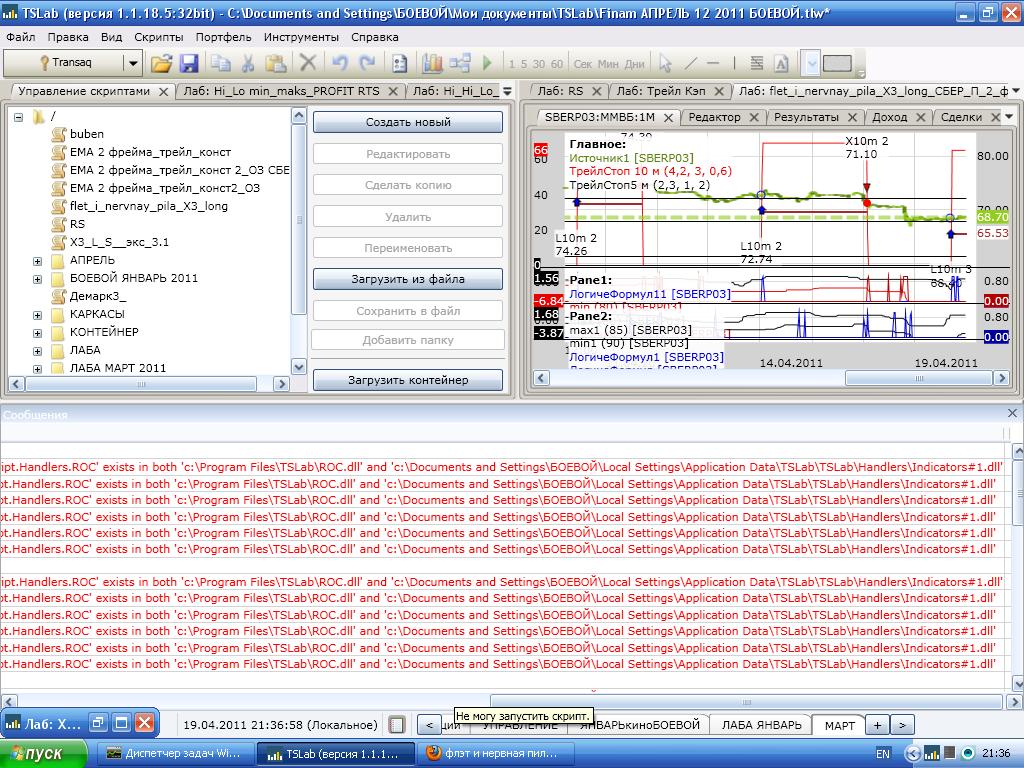Click the chart window toolbar icon

click(x=432, y=63)
